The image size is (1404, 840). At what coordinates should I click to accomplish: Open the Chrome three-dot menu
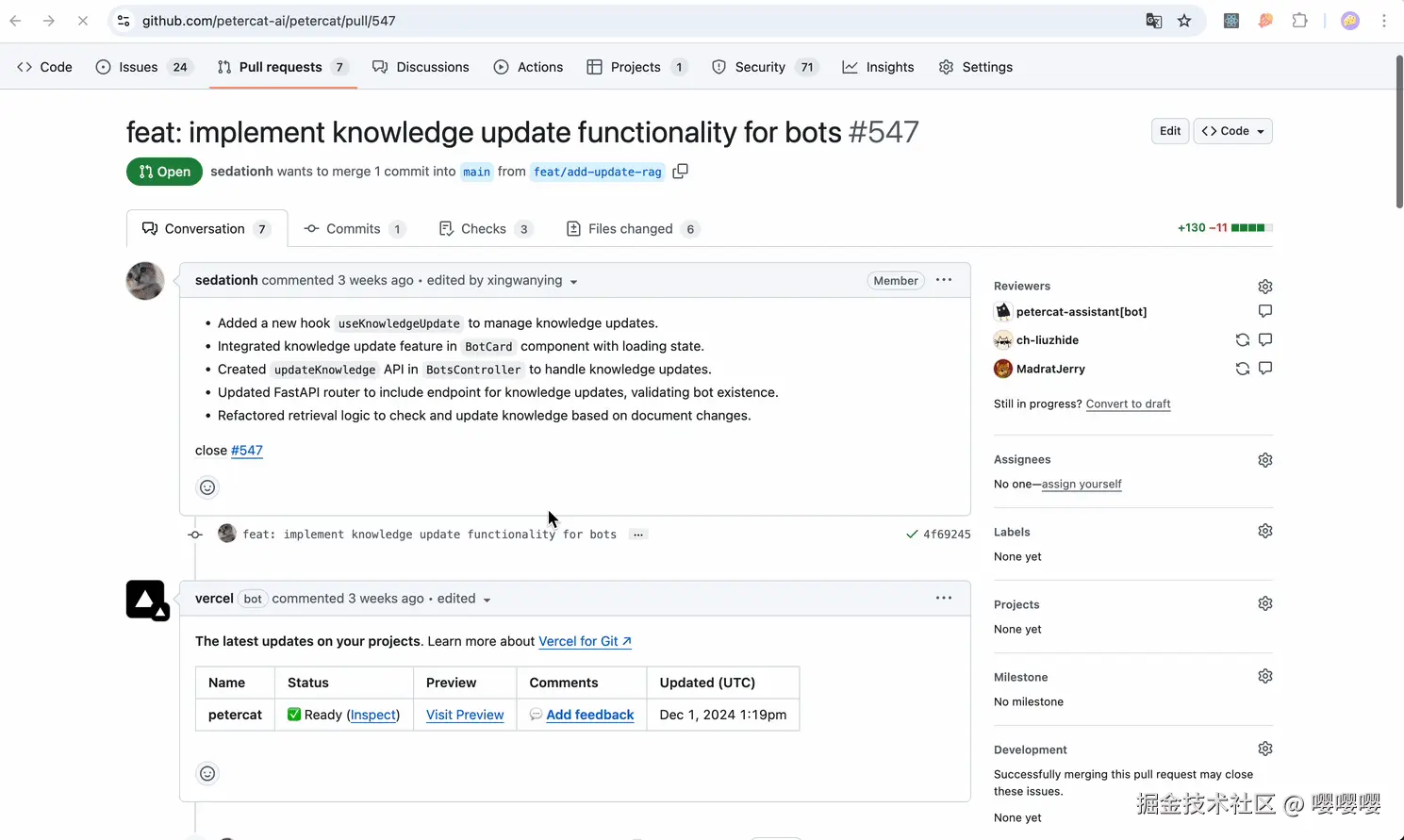coord(1384,21)
